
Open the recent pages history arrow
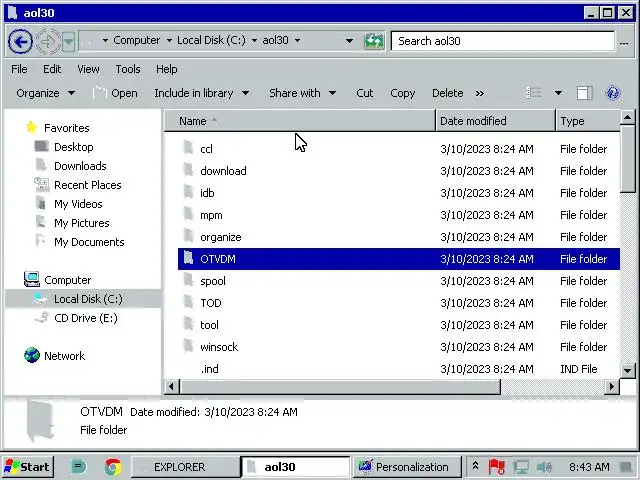(x=69, y=41)
